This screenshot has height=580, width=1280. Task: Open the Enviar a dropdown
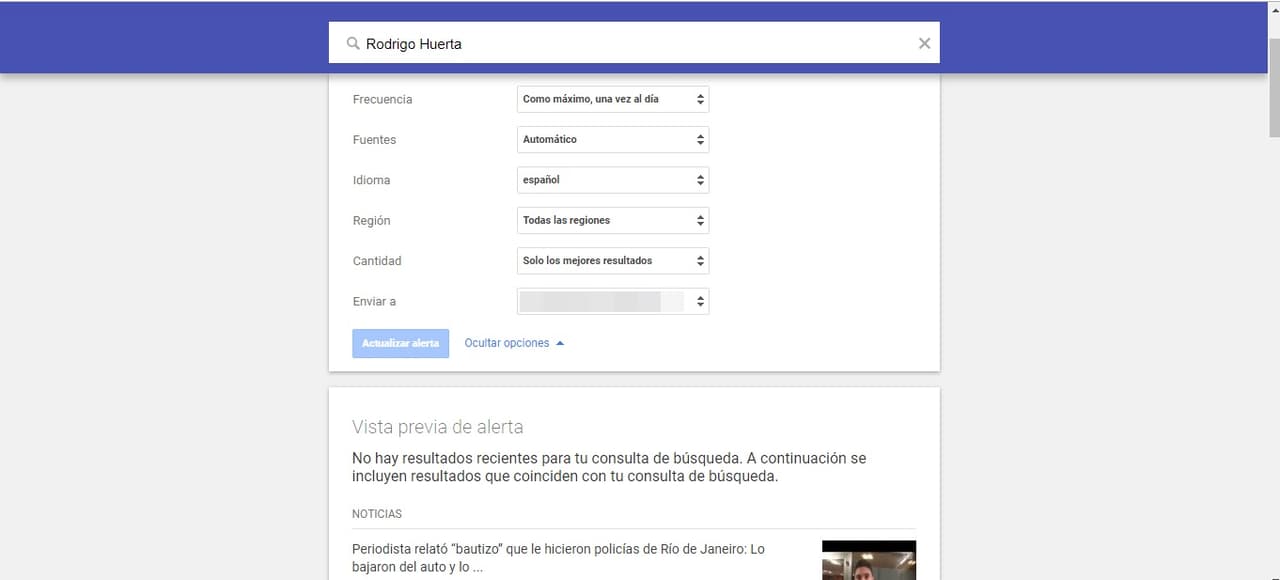coord(612,301)
